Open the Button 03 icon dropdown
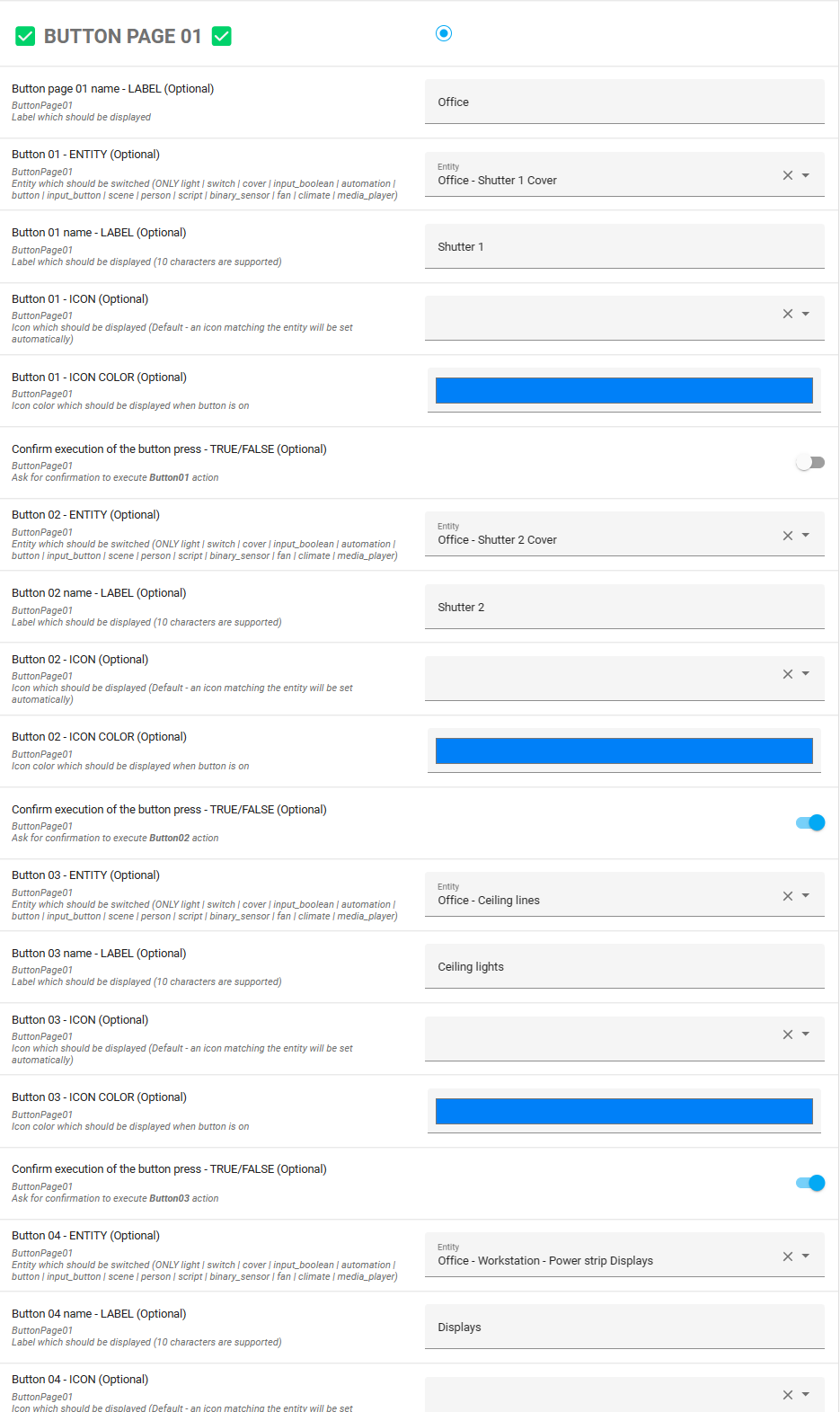 tap(806, 1034)
